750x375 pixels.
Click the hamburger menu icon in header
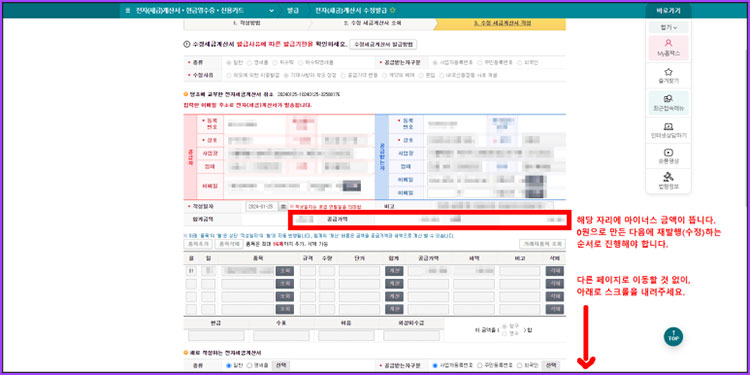click(127, 10)
